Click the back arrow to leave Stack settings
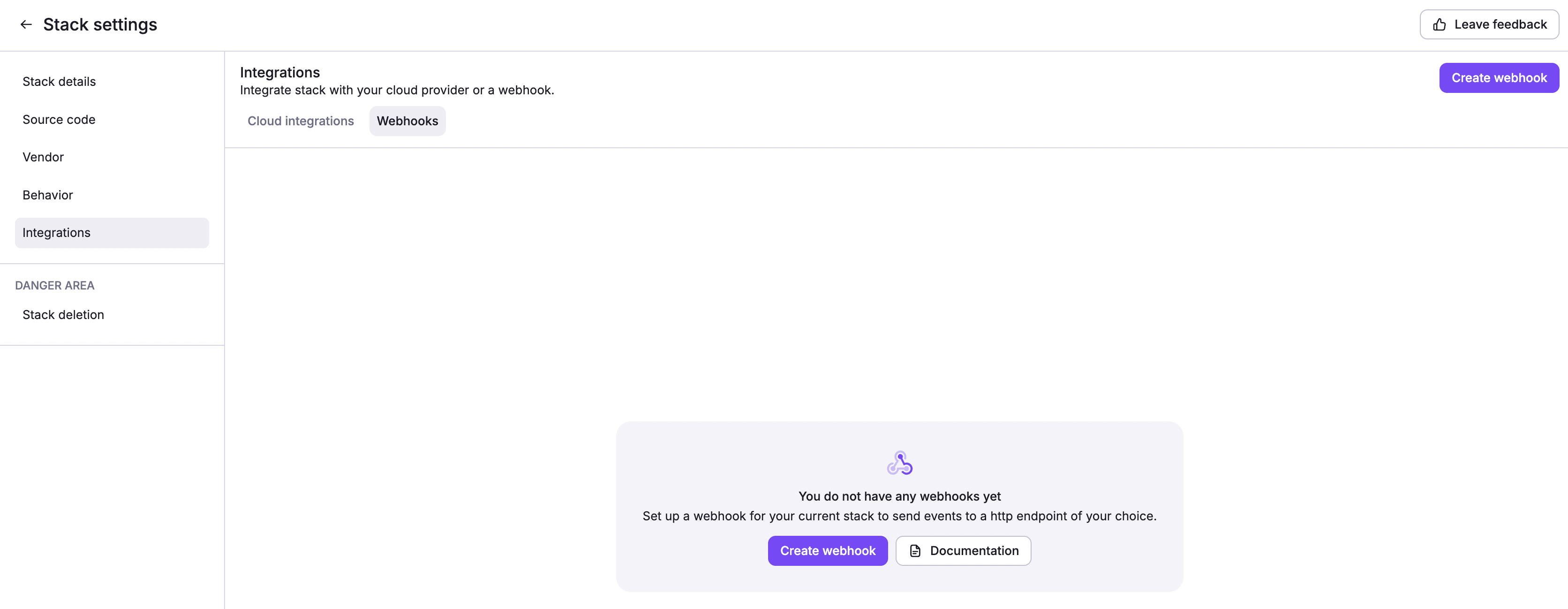 (26, 24)
